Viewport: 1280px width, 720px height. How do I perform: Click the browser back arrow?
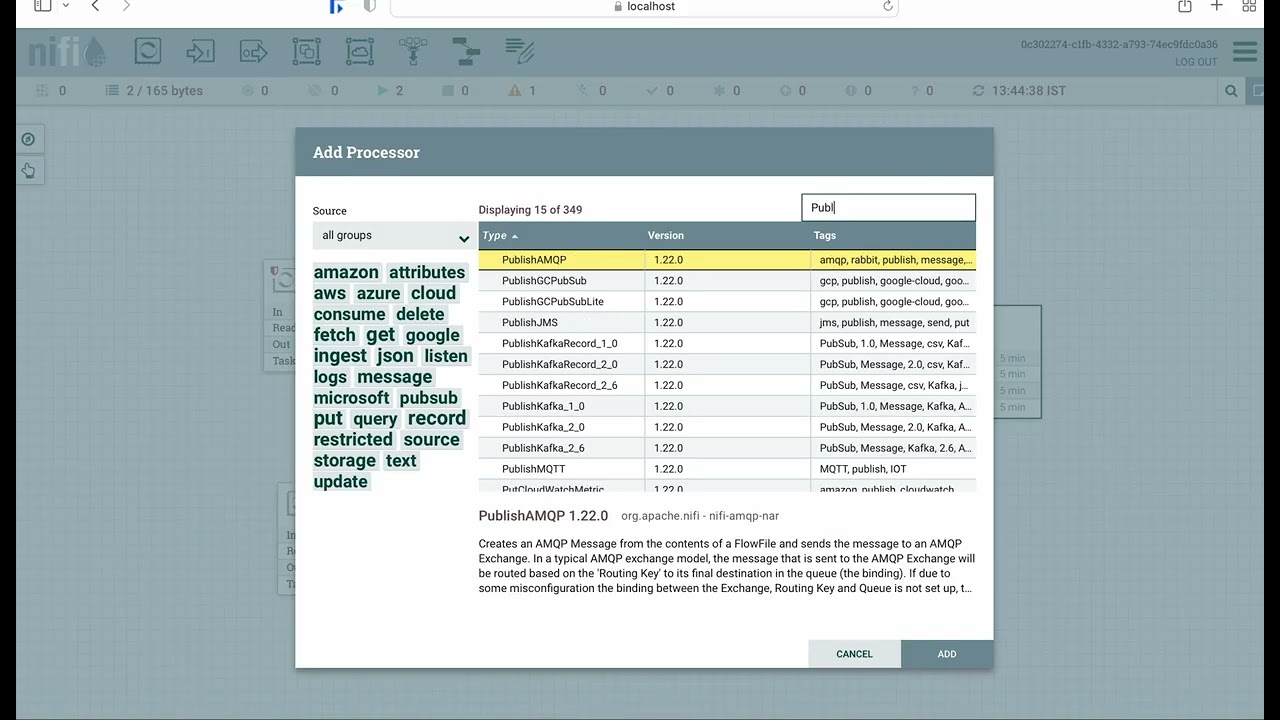point(95,6)
